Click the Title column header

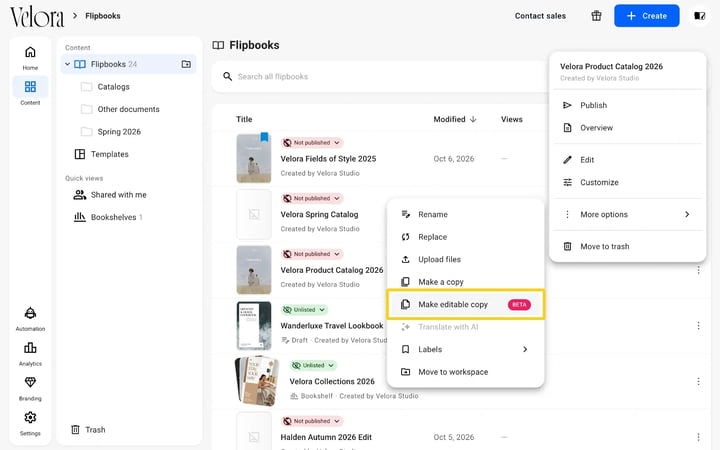click(244, 119)
